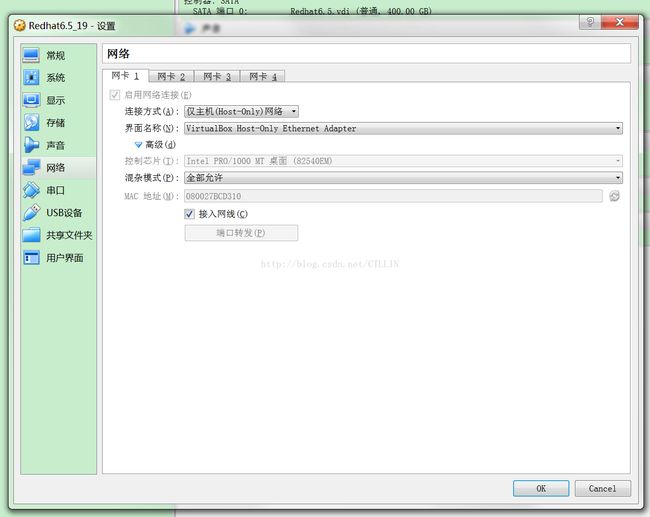The width and height of the screenshot is (650, 517).
Task: Click the 网络 page heading
Action: (119, 53)
